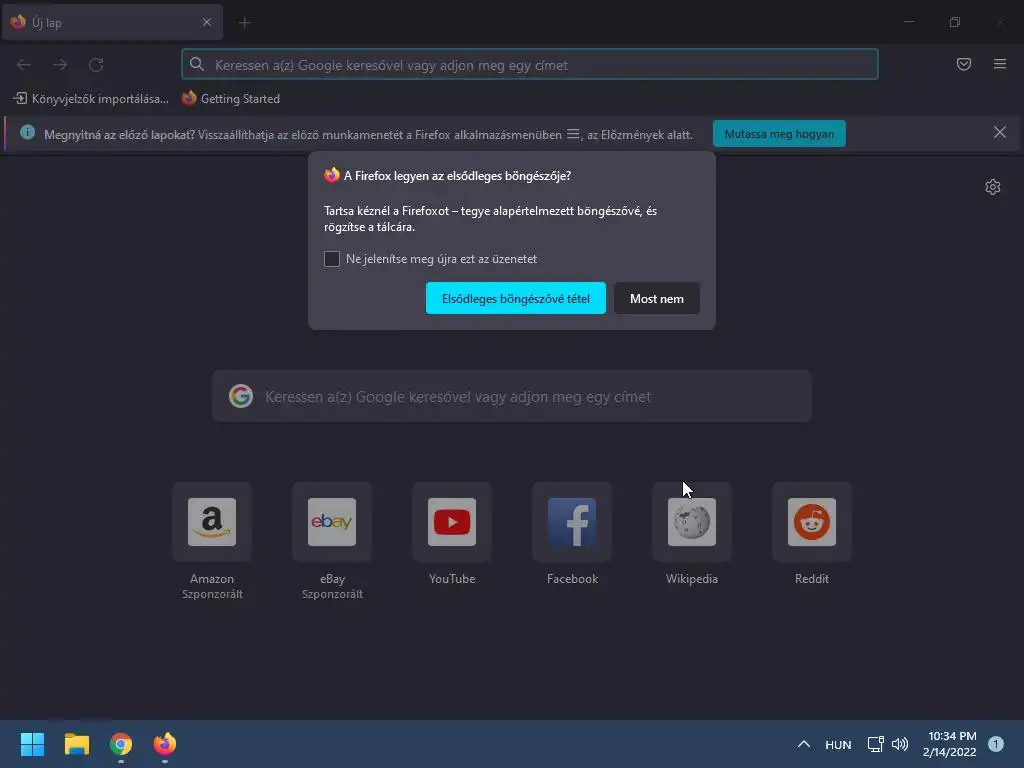This screenshot has height=768, width=1024.
Task: Click the info icon in notification bar
Action: (x=27, y=133)
